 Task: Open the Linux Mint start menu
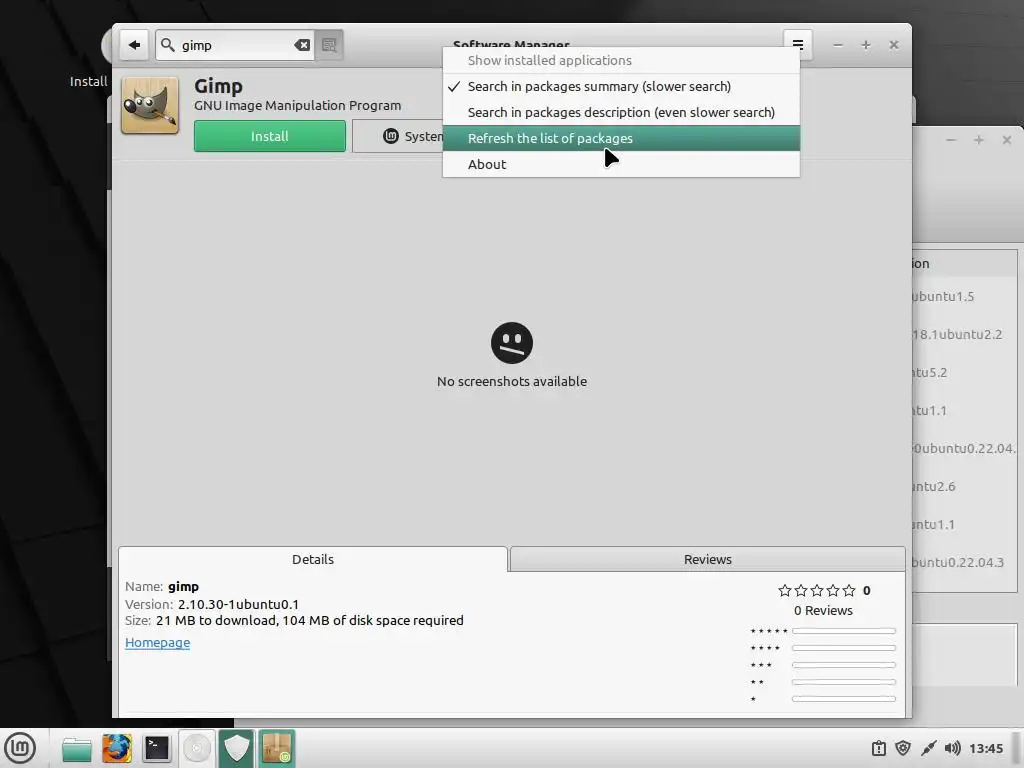(20, 748)
